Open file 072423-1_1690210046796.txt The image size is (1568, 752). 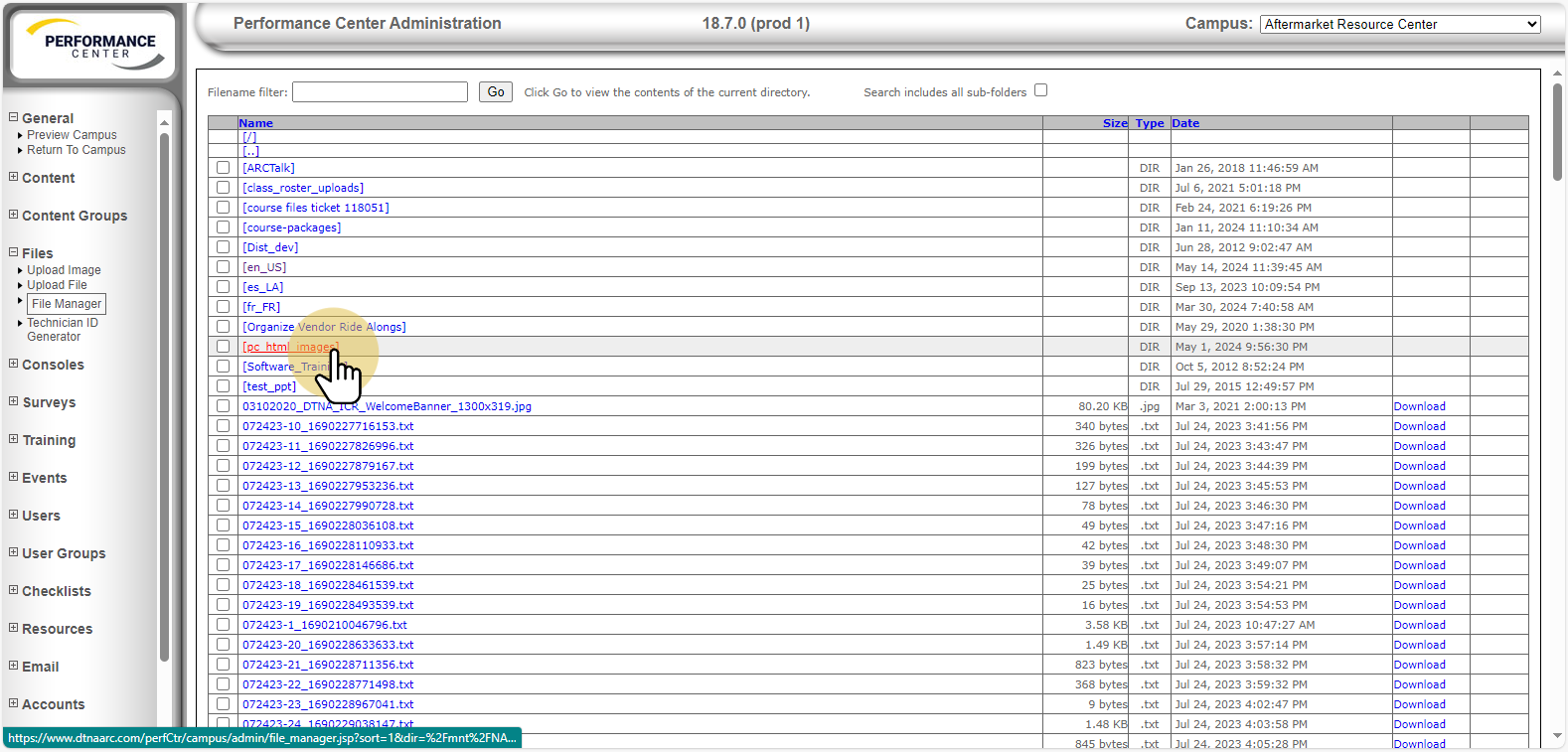[325, 625]
